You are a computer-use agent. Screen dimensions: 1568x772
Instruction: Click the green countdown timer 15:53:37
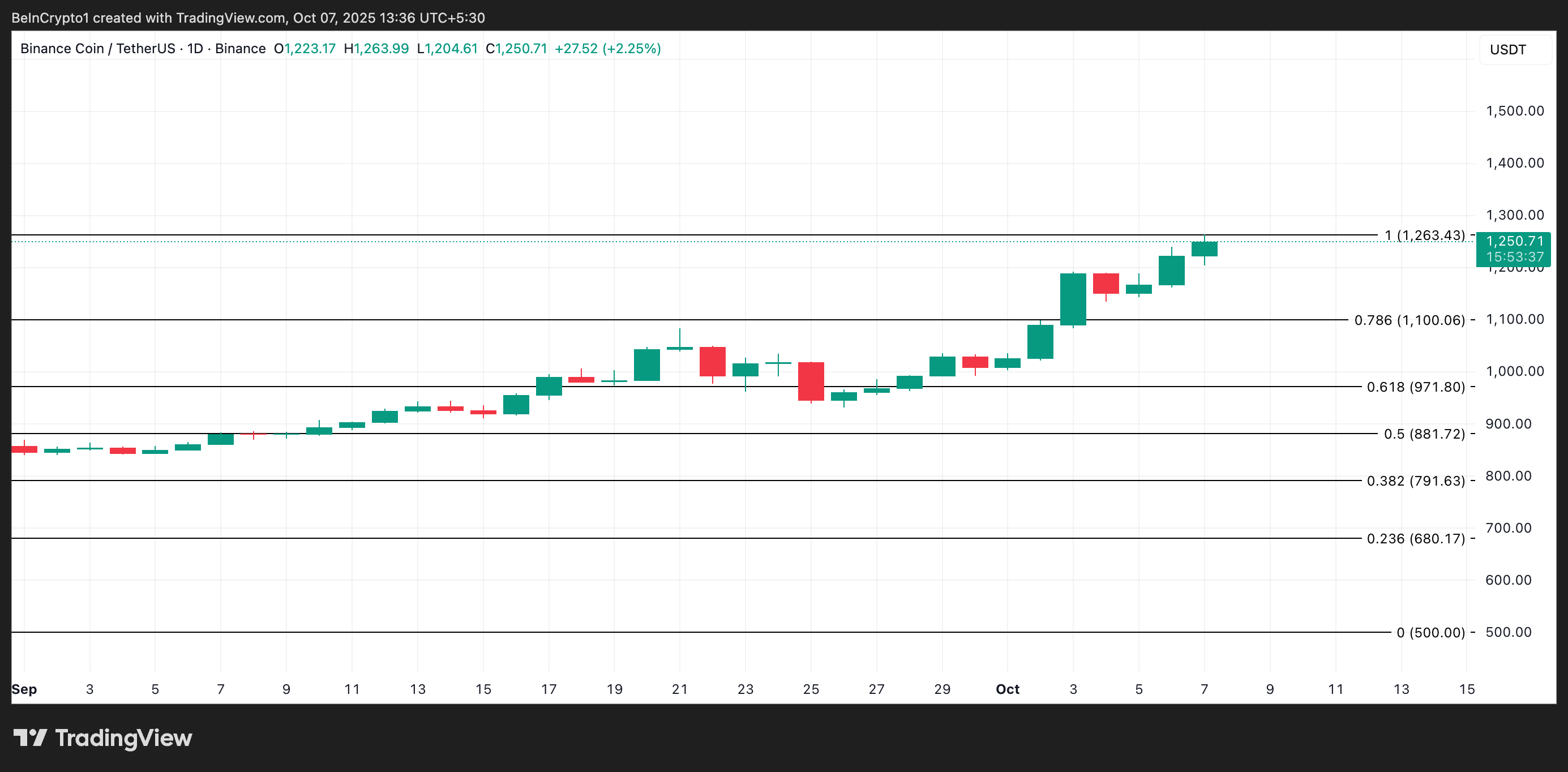(1512, 256)
